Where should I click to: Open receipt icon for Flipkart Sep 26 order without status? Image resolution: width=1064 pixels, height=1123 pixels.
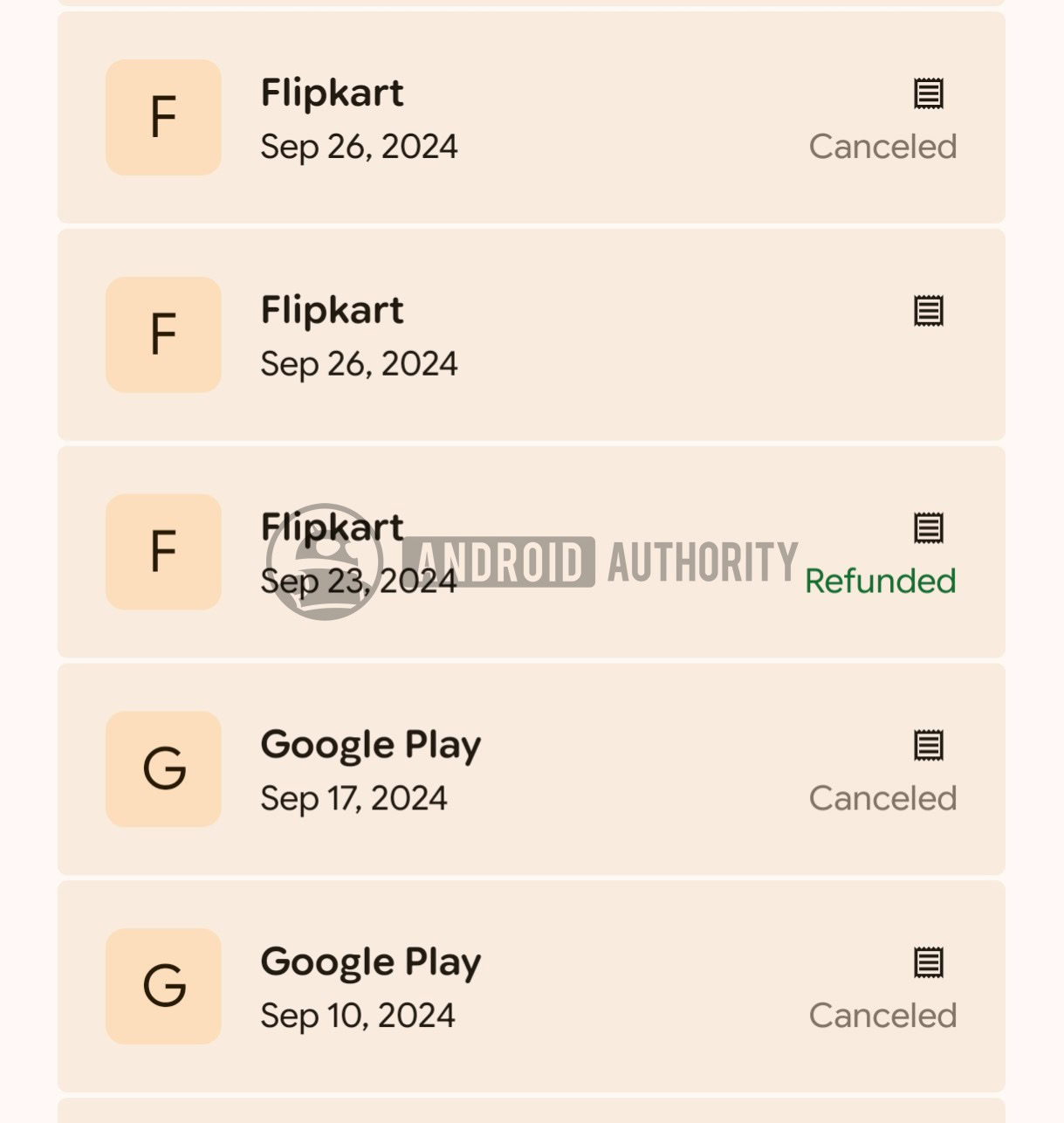tap(929, 311)
